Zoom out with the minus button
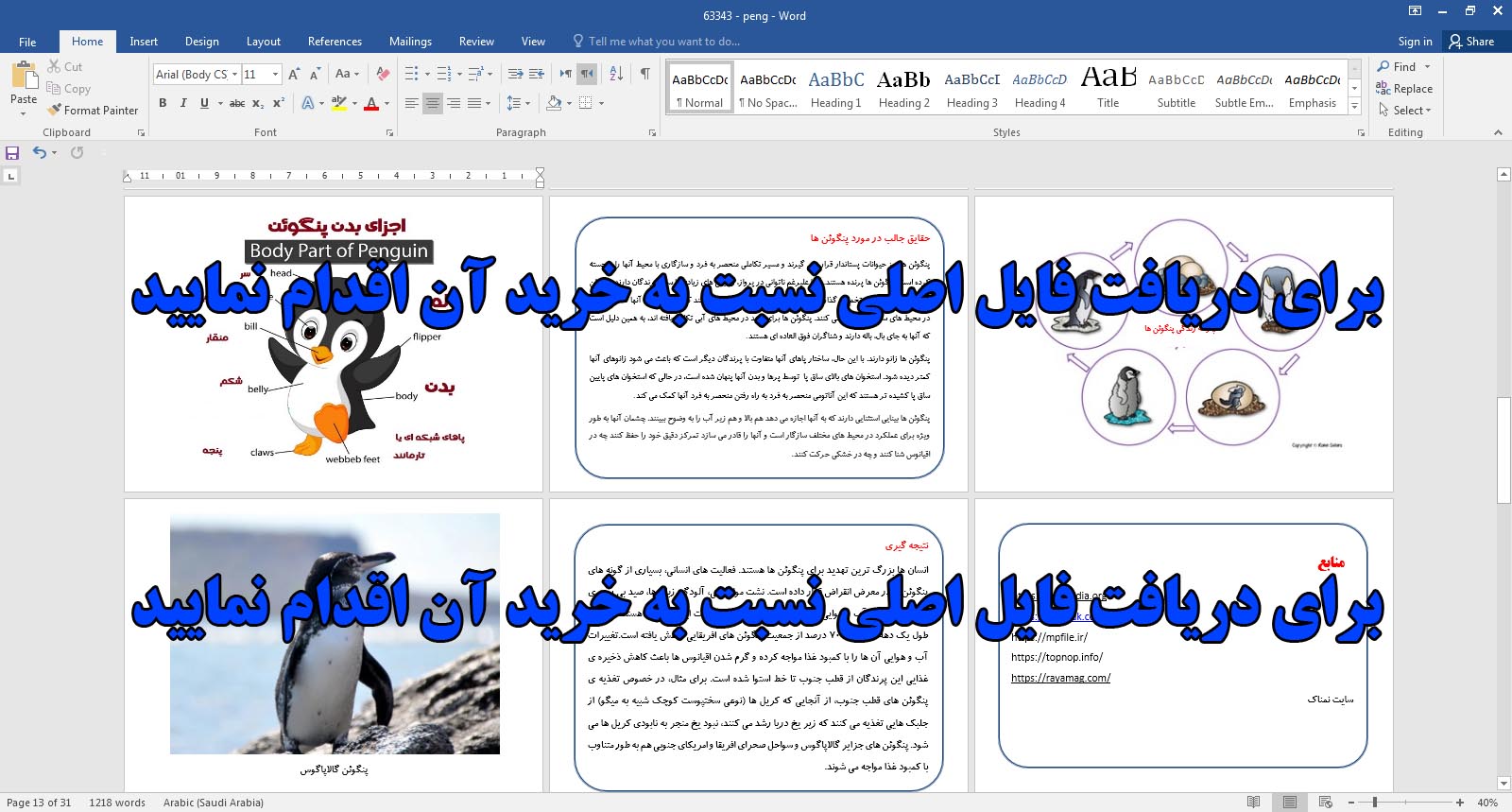Screen dimensions: 1512x812 1353,803
